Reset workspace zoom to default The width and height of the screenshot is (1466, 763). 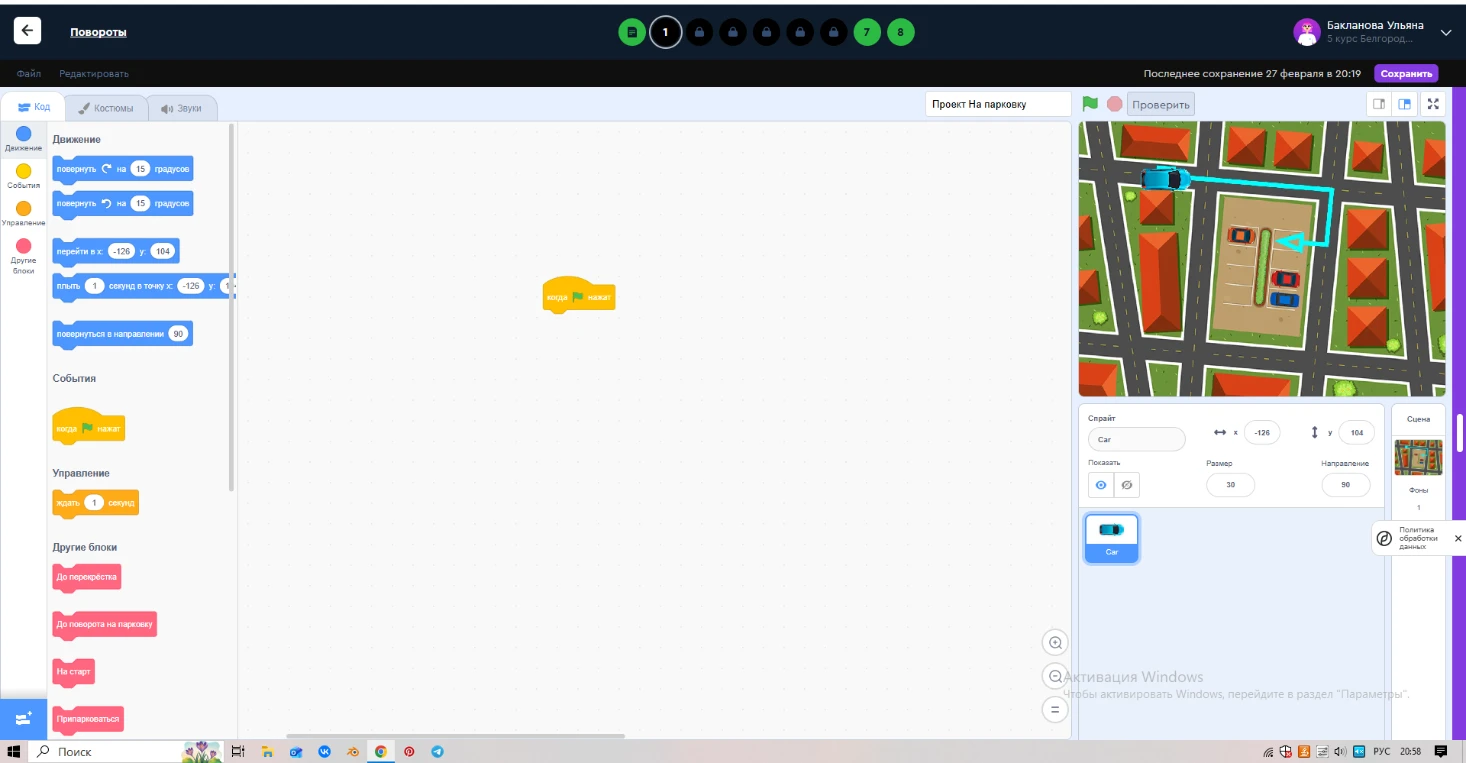(1054, 710)
